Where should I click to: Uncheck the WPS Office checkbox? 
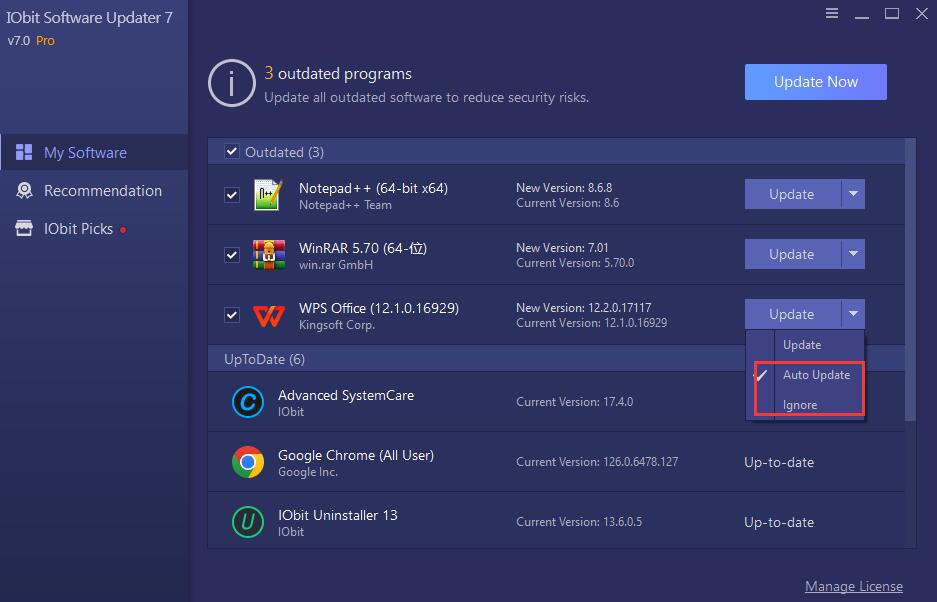232,314
